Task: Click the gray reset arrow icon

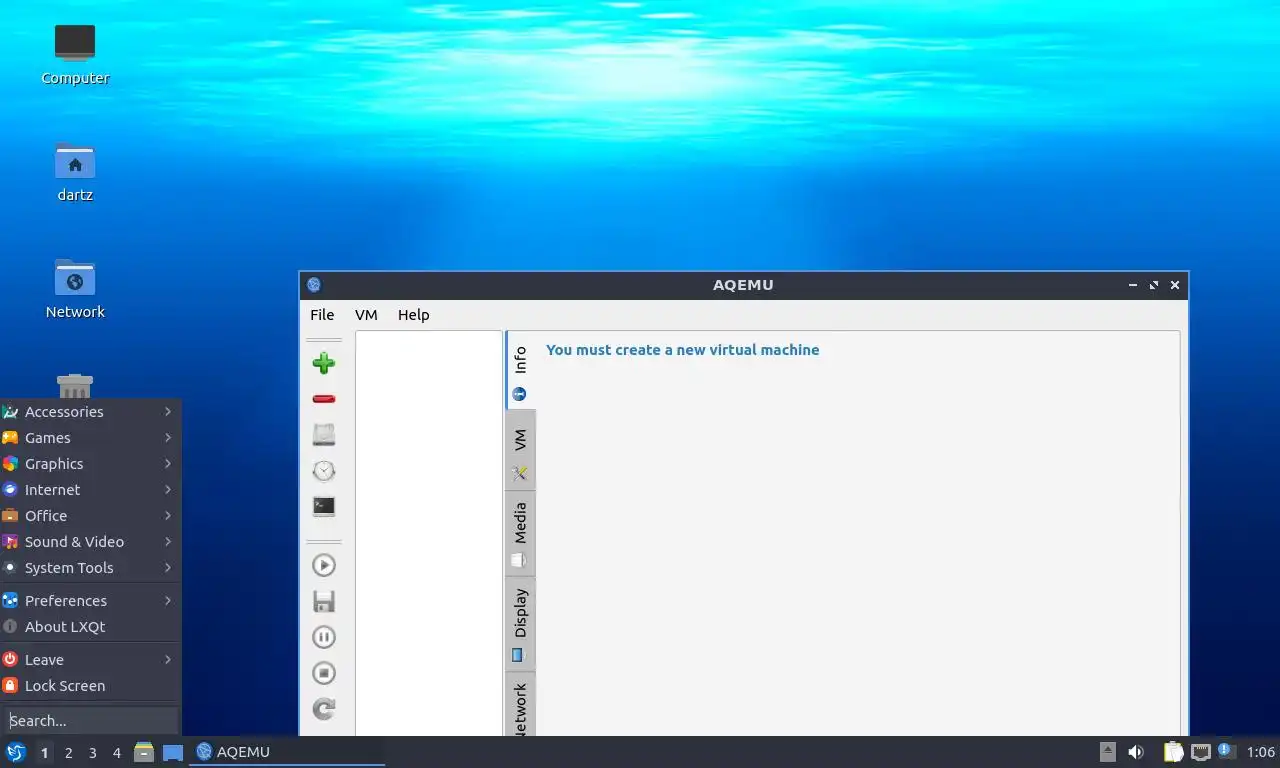Action: coord(323,709)
